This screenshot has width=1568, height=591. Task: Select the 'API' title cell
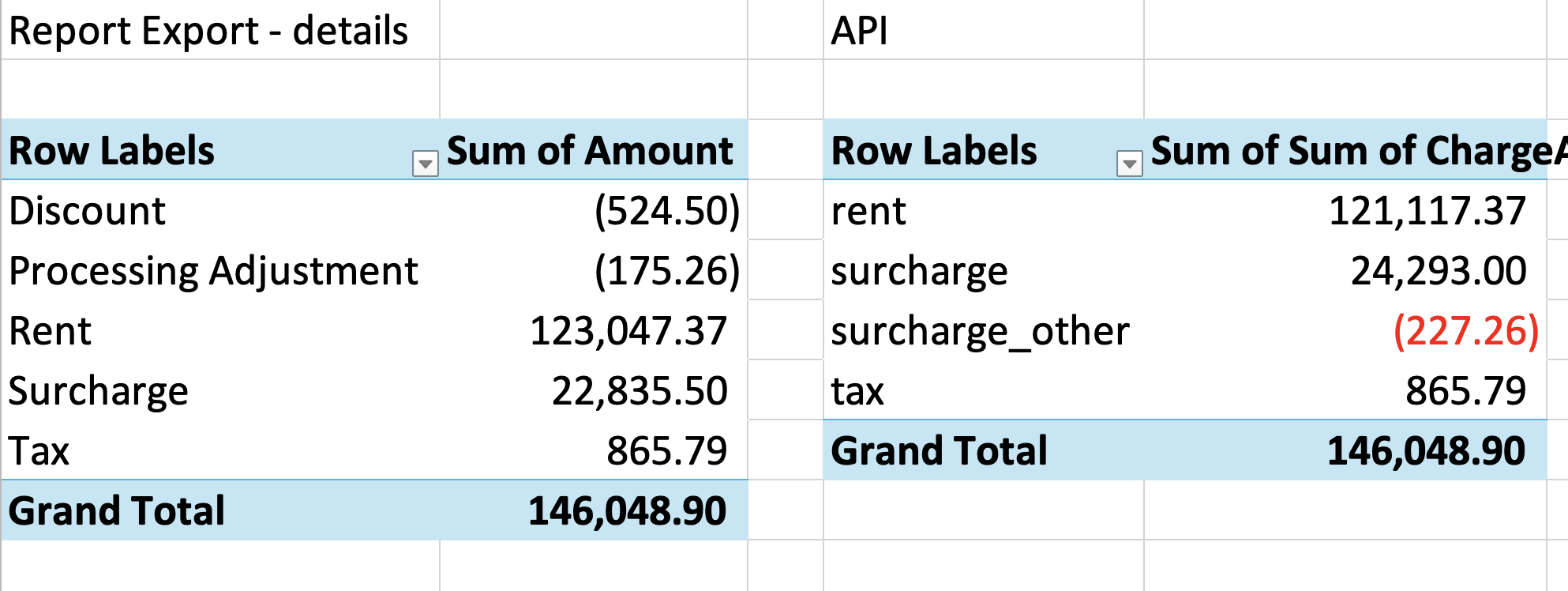[x=861, y=32]
